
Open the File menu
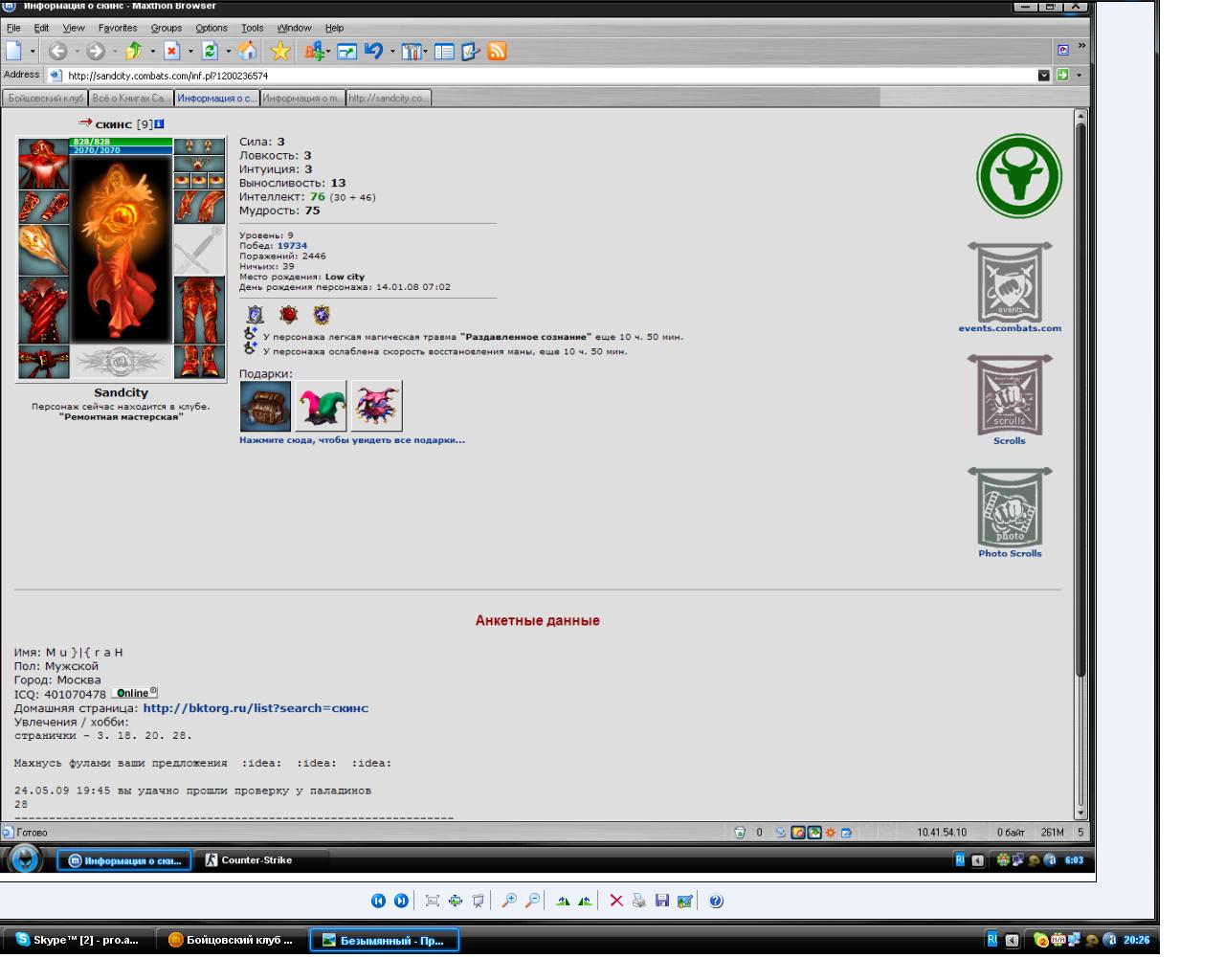(x=13, y=28)
